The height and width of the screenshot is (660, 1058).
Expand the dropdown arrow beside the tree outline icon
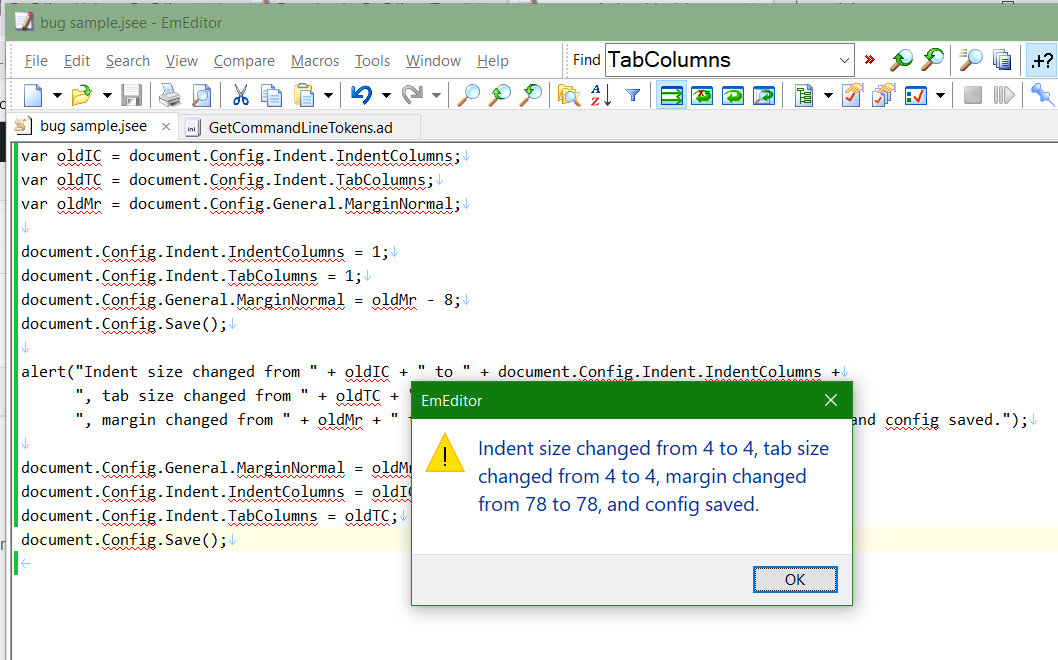(829, 96)
